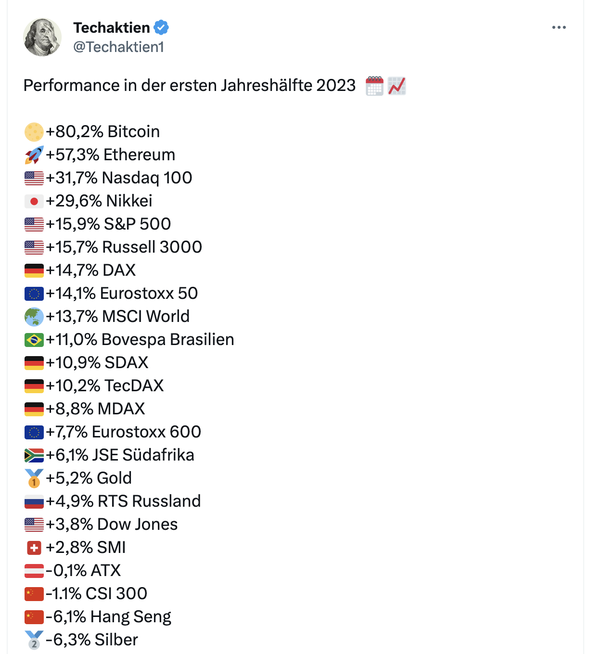Click the Swiss flag beside SMI
590x654 pixels.
point(34,548)
